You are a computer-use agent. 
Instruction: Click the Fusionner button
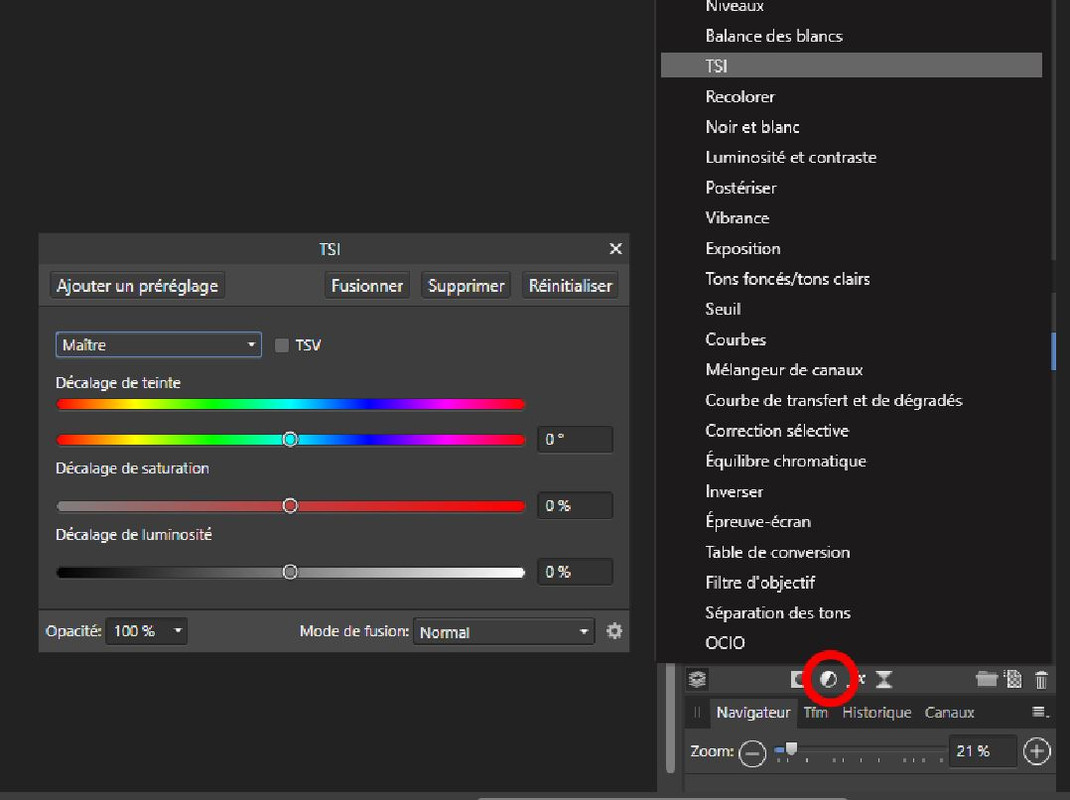(367, 285)
